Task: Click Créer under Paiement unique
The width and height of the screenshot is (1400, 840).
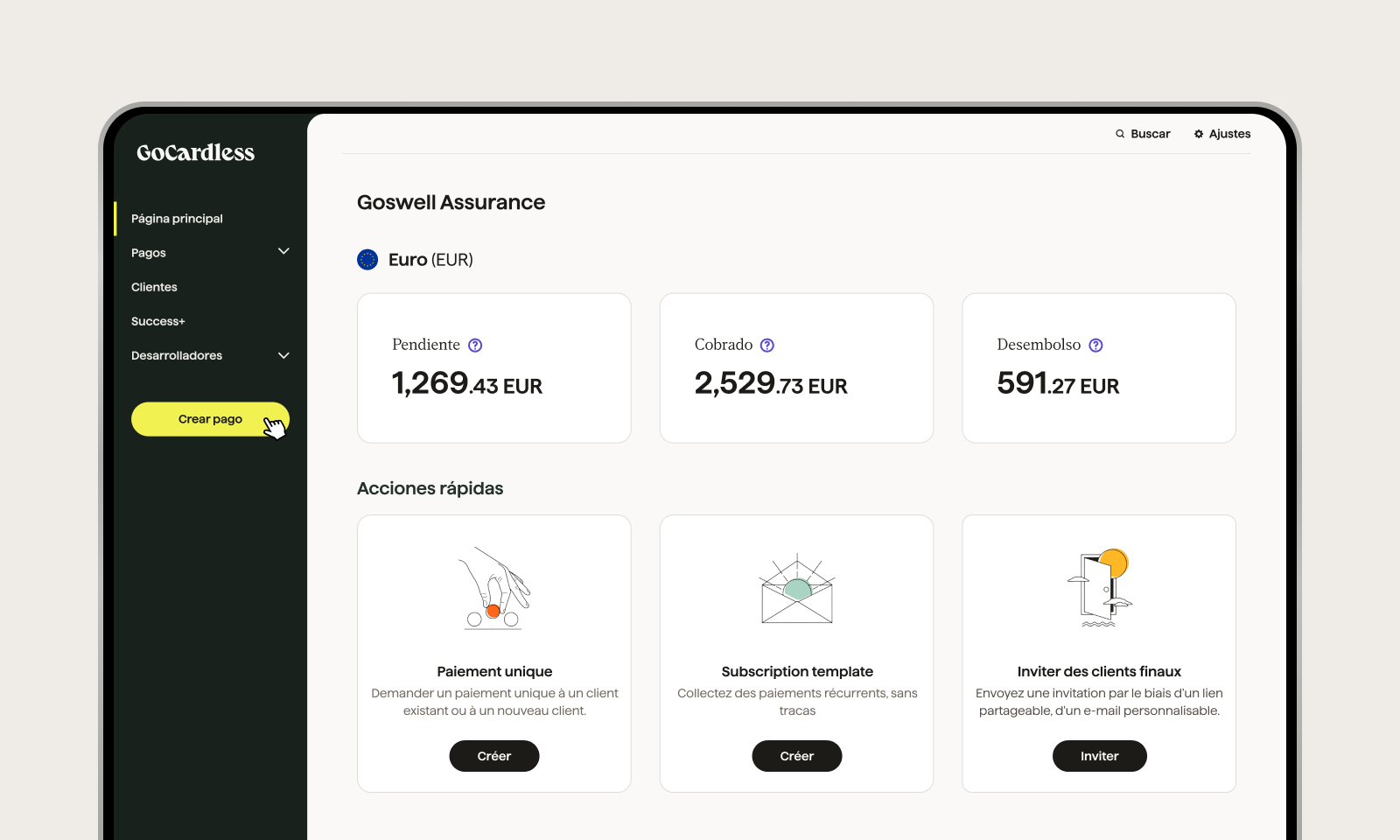Action: [x=494, y=756]
